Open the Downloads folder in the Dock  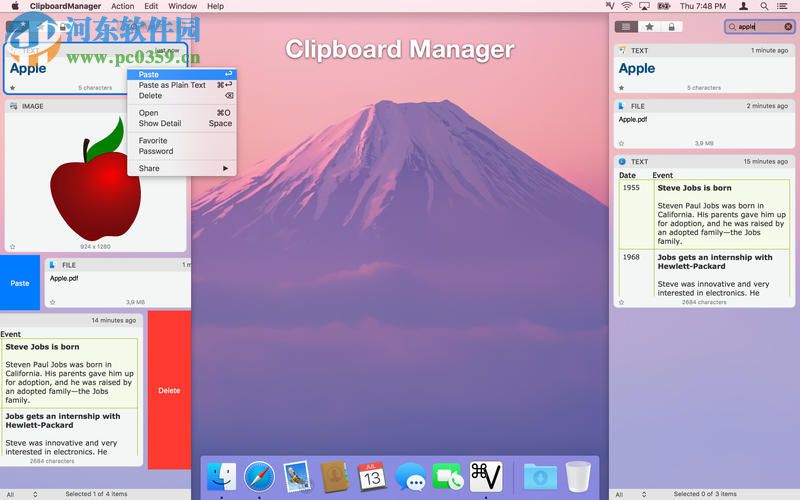[540, 476]
